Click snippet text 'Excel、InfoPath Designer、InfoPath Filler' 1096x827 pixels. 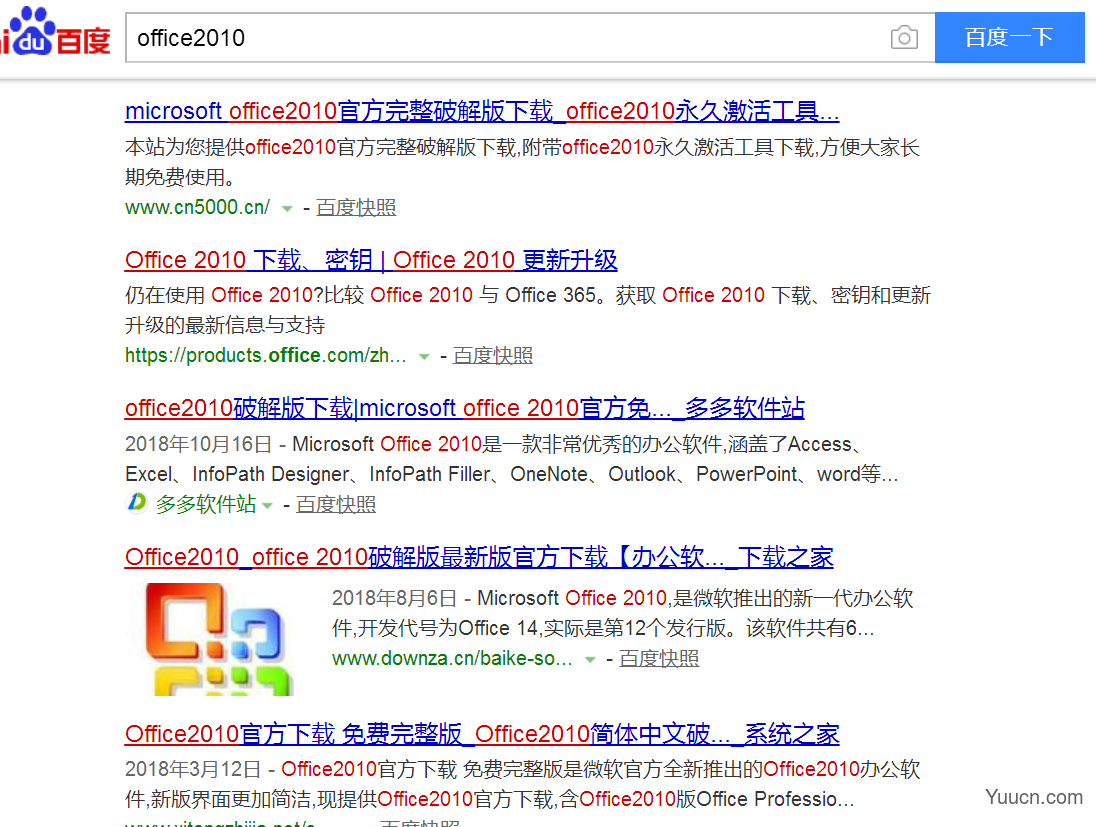click(308, 474)
